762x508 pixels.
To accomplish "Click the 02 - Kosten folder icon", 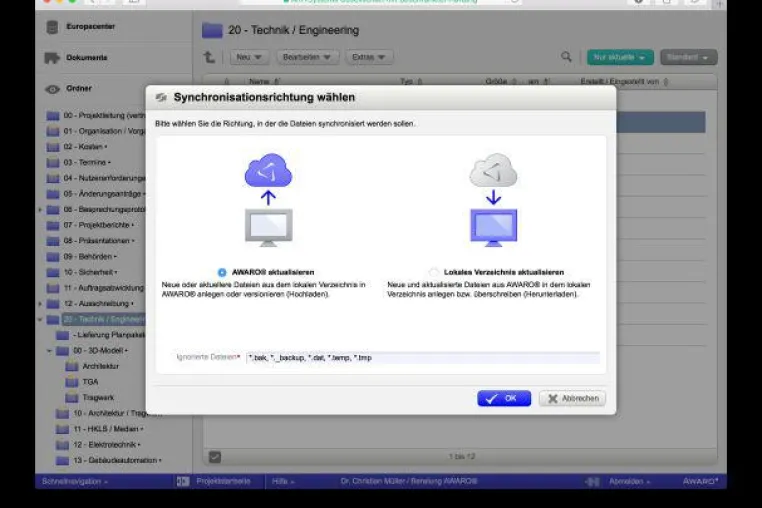I will 53,147.
